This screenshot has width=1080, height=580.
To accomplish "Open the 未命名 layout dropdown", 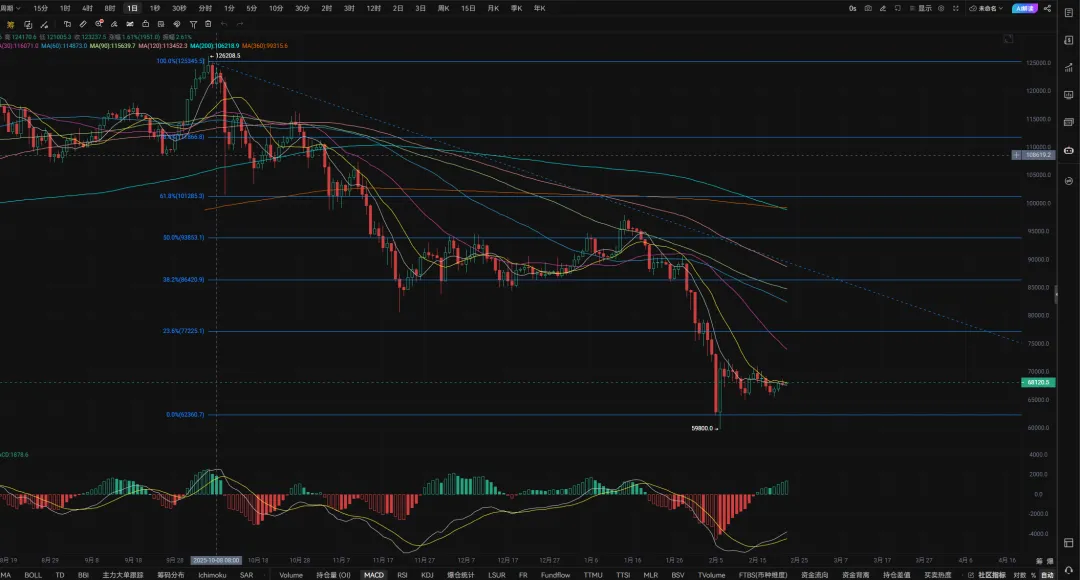I will coord(988,8).
